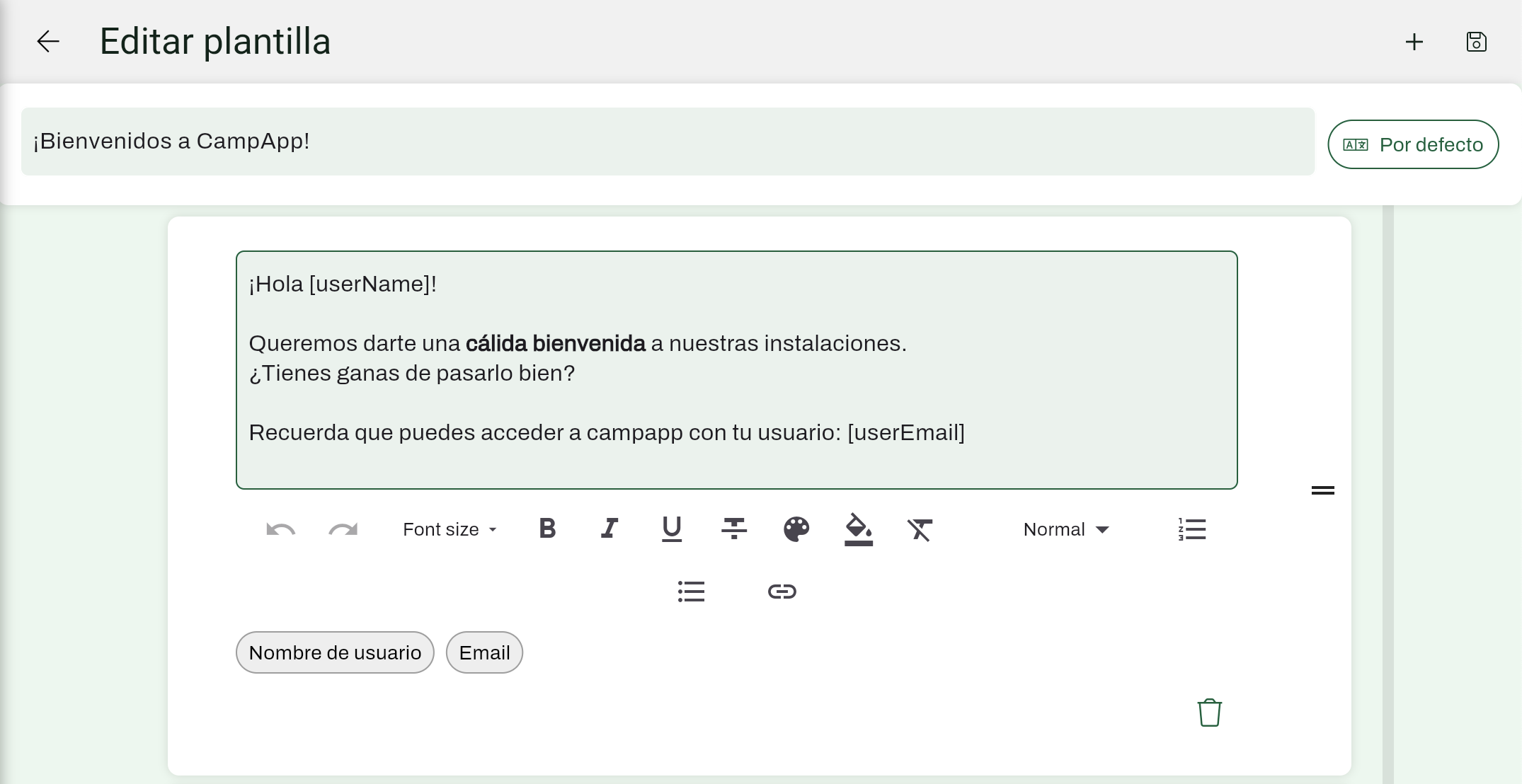Apply strikethrough to text
The image size is (1522, 784).
734,529
